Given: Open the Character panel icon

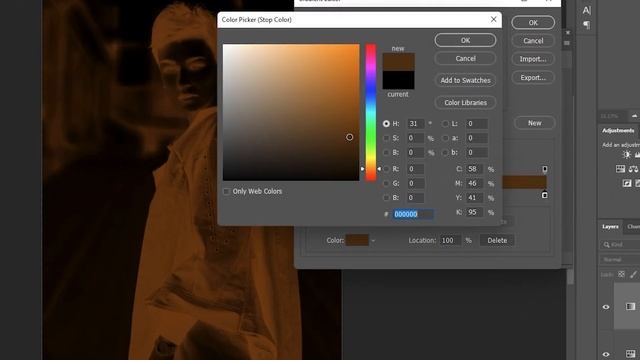Looking at the screenshot, I should click(x=587, y=10).
